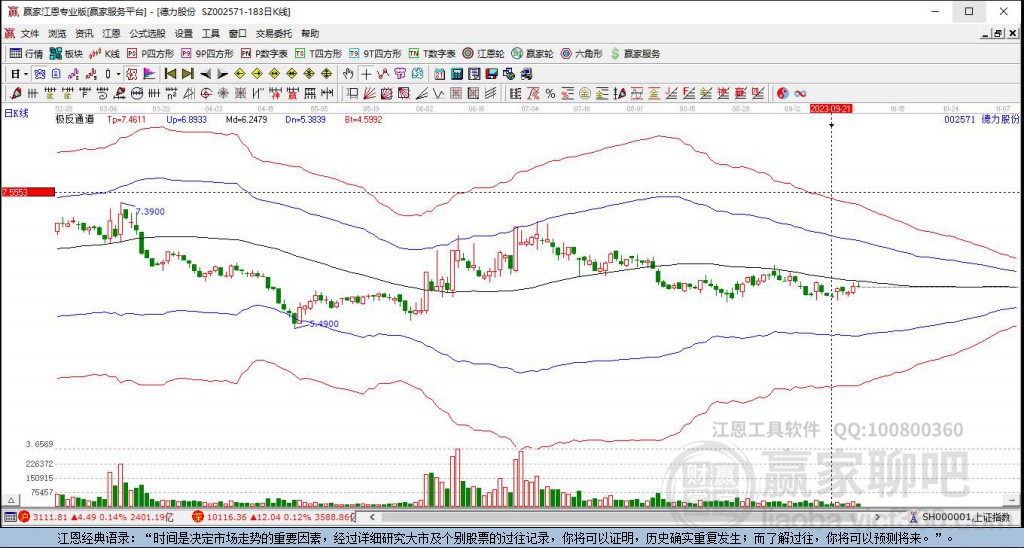Expand the dropdown arrow beside the 0 icon
The image size is (1024, 548).
[x=118, y=74]
